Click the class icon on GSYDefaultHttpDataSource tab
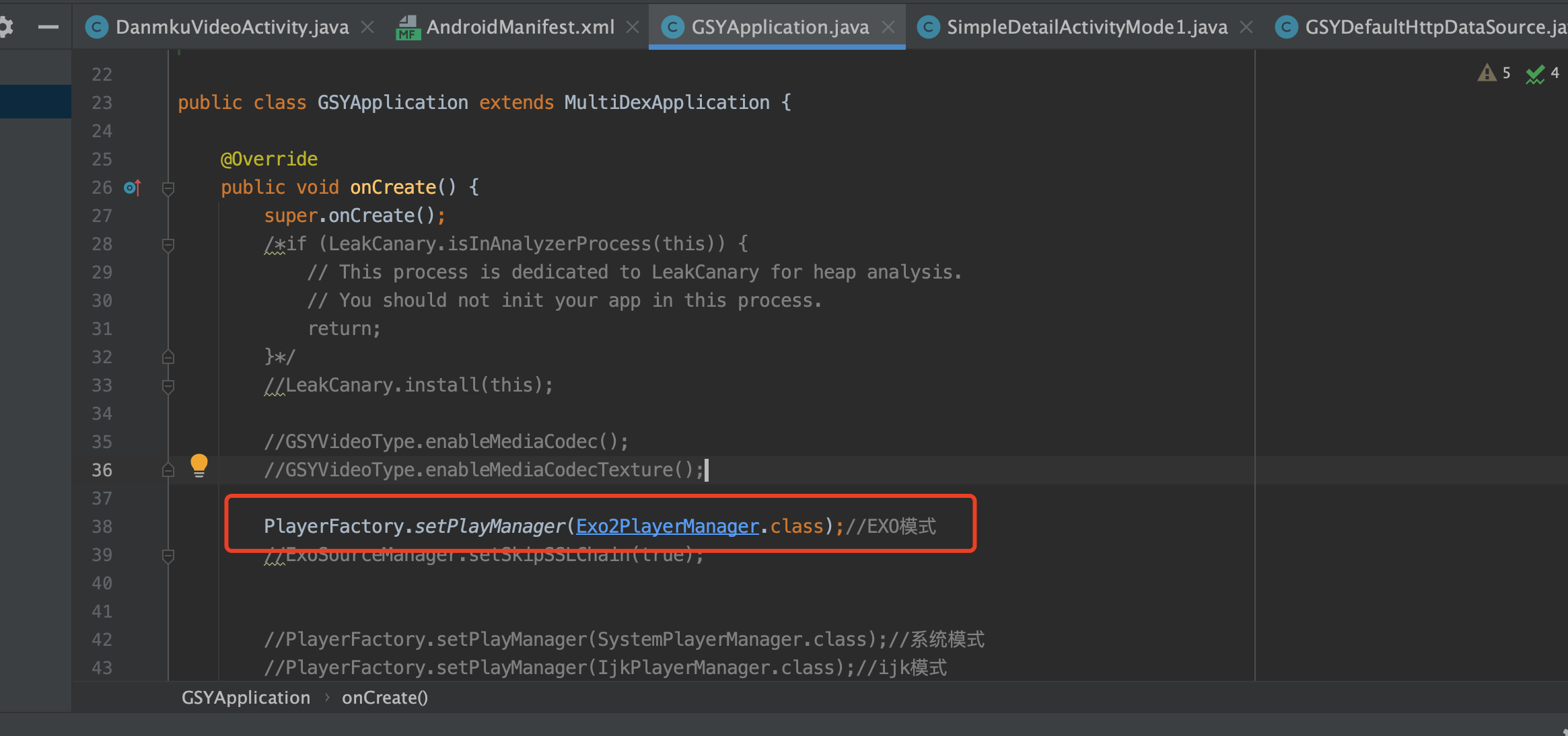Image resolution: width=1568 pixels, height=736 pixels. click(x=1287, y=27)
